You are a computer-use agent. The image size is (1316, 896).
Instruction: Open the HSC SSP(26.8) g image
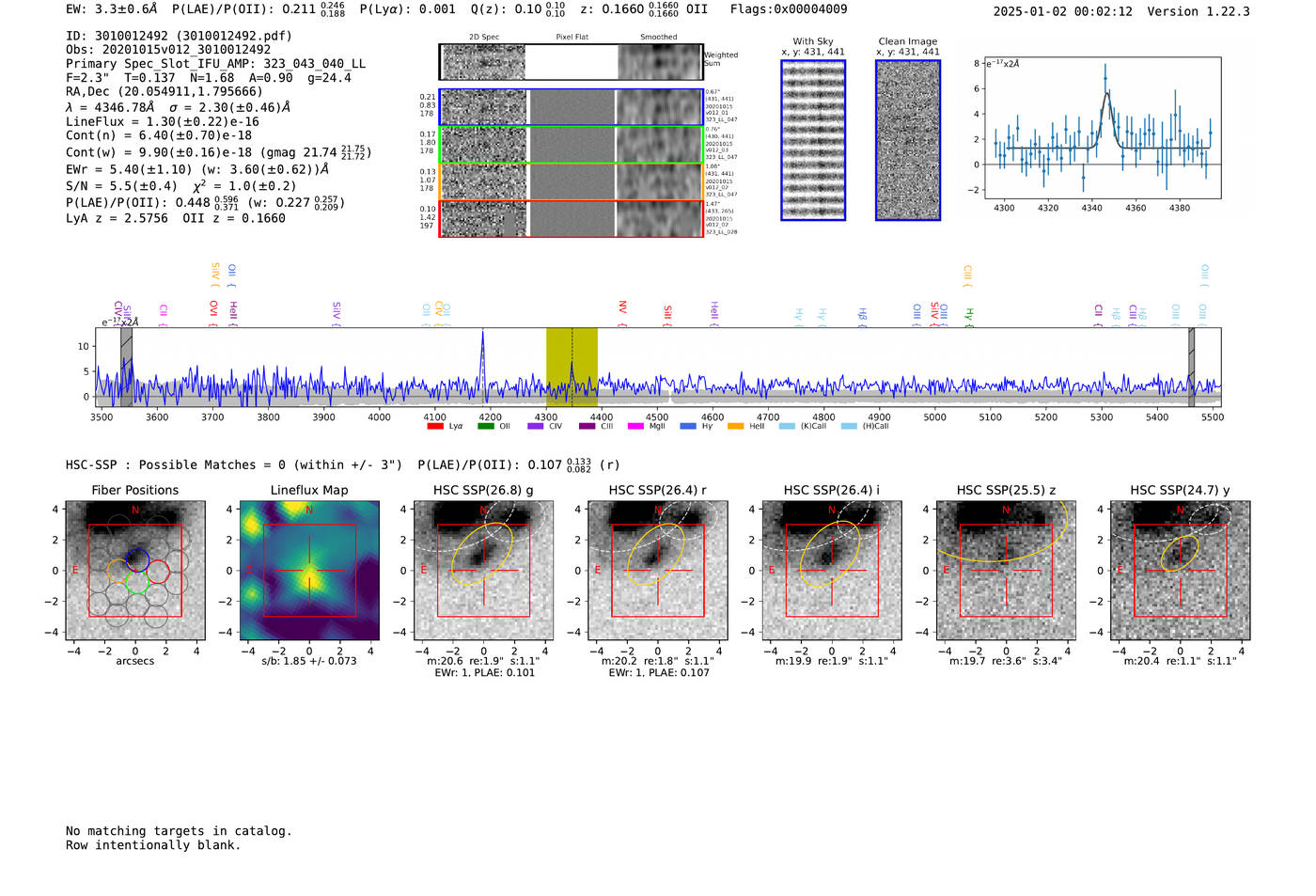[484, 571]
